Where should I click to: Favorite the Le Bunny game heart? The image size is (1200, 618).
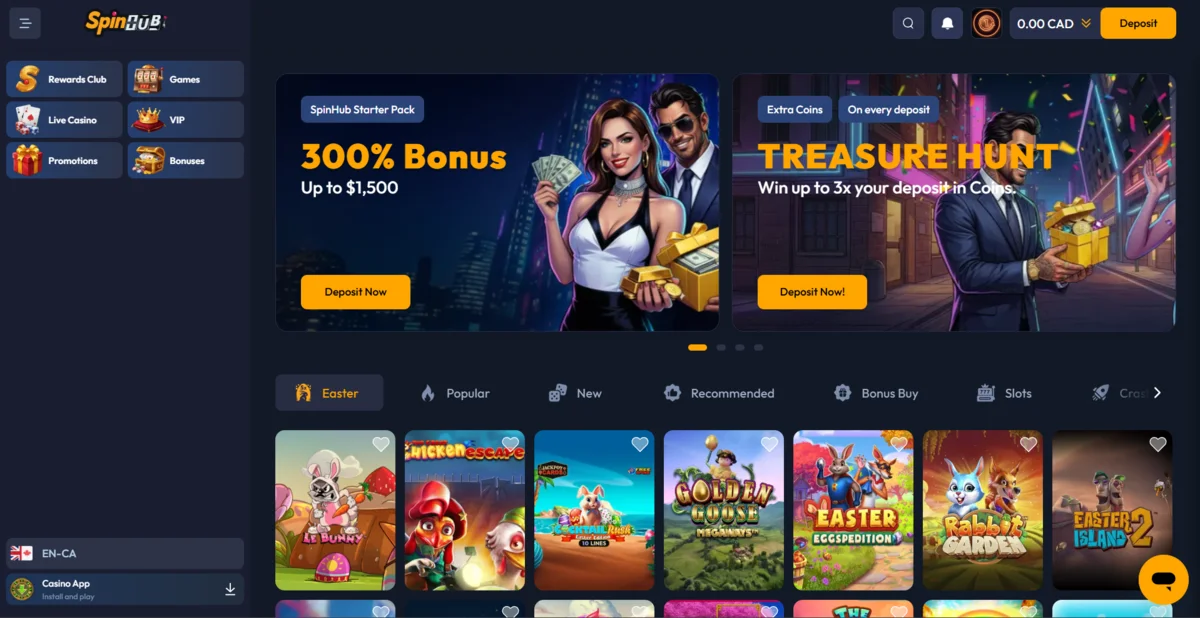pyautogui.click(x=381, y=444)
